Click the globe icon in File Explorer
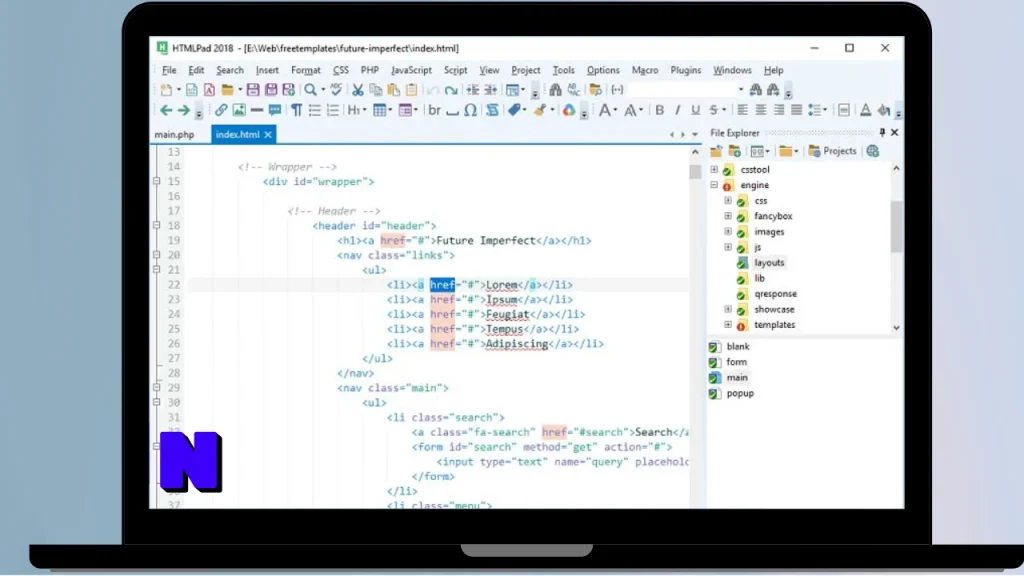The image size is (1024, 576). click(872, 152)
